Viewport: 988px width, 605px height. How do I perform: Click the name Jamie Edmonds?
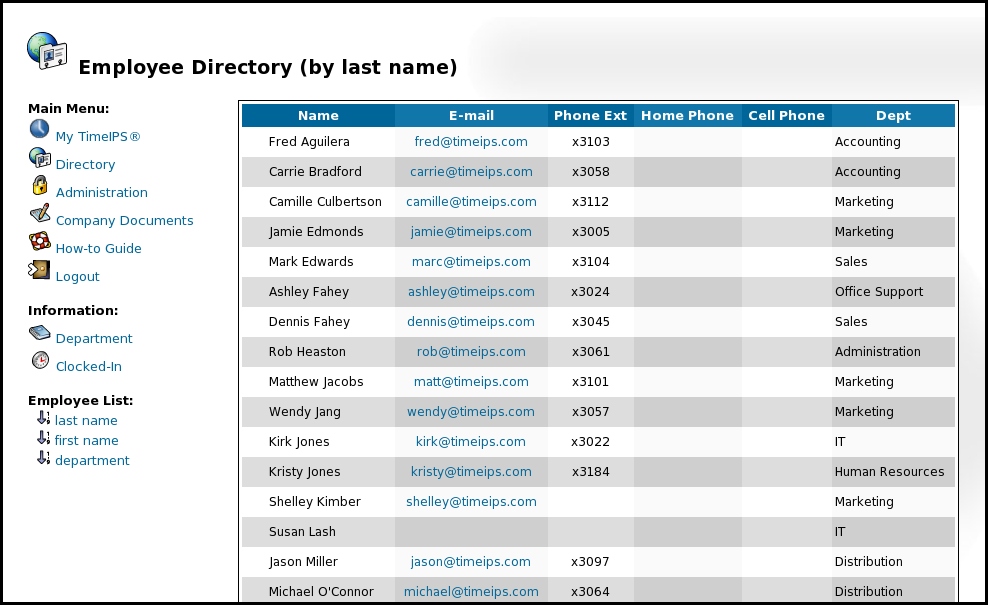coord(316,232)
